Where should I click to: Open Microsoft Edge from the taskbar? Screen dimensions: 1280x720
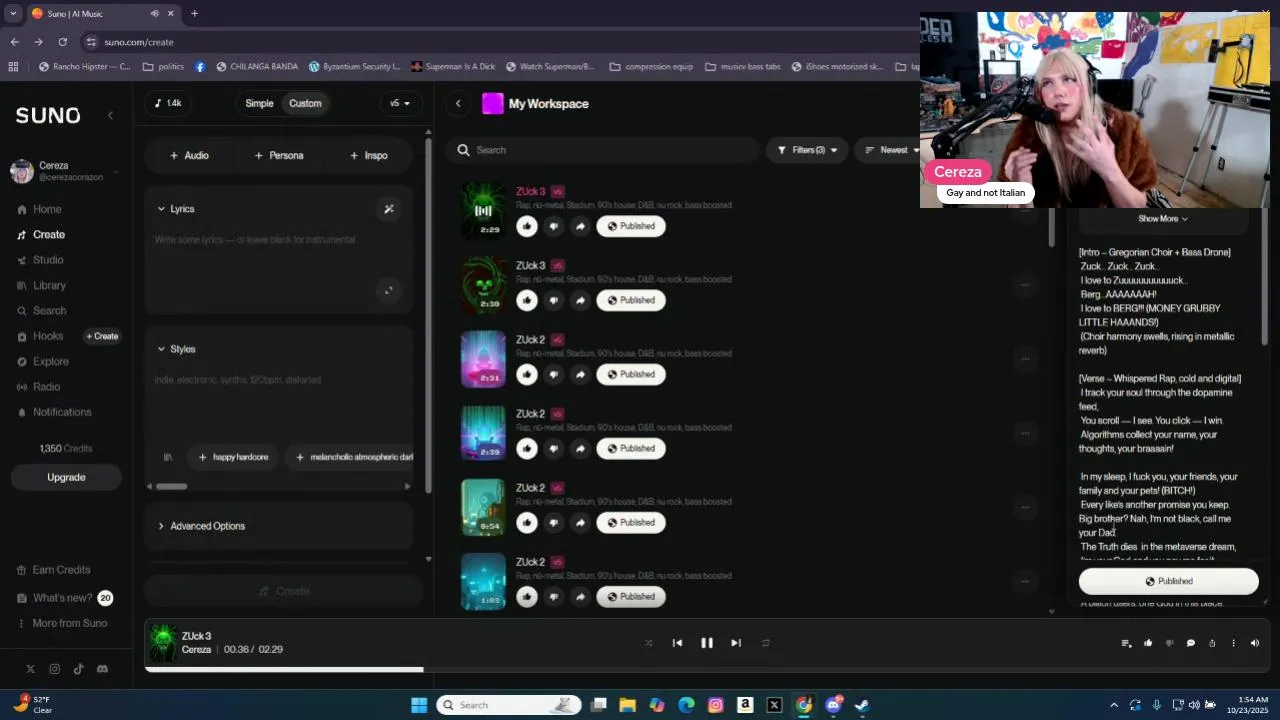point(686,705)
